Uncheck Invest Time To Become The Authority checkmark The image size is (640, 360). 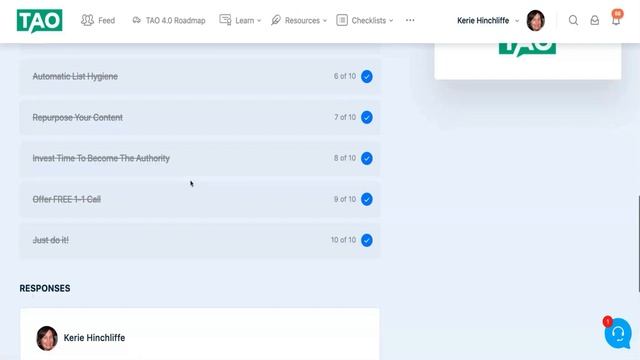tap(367, 158)
